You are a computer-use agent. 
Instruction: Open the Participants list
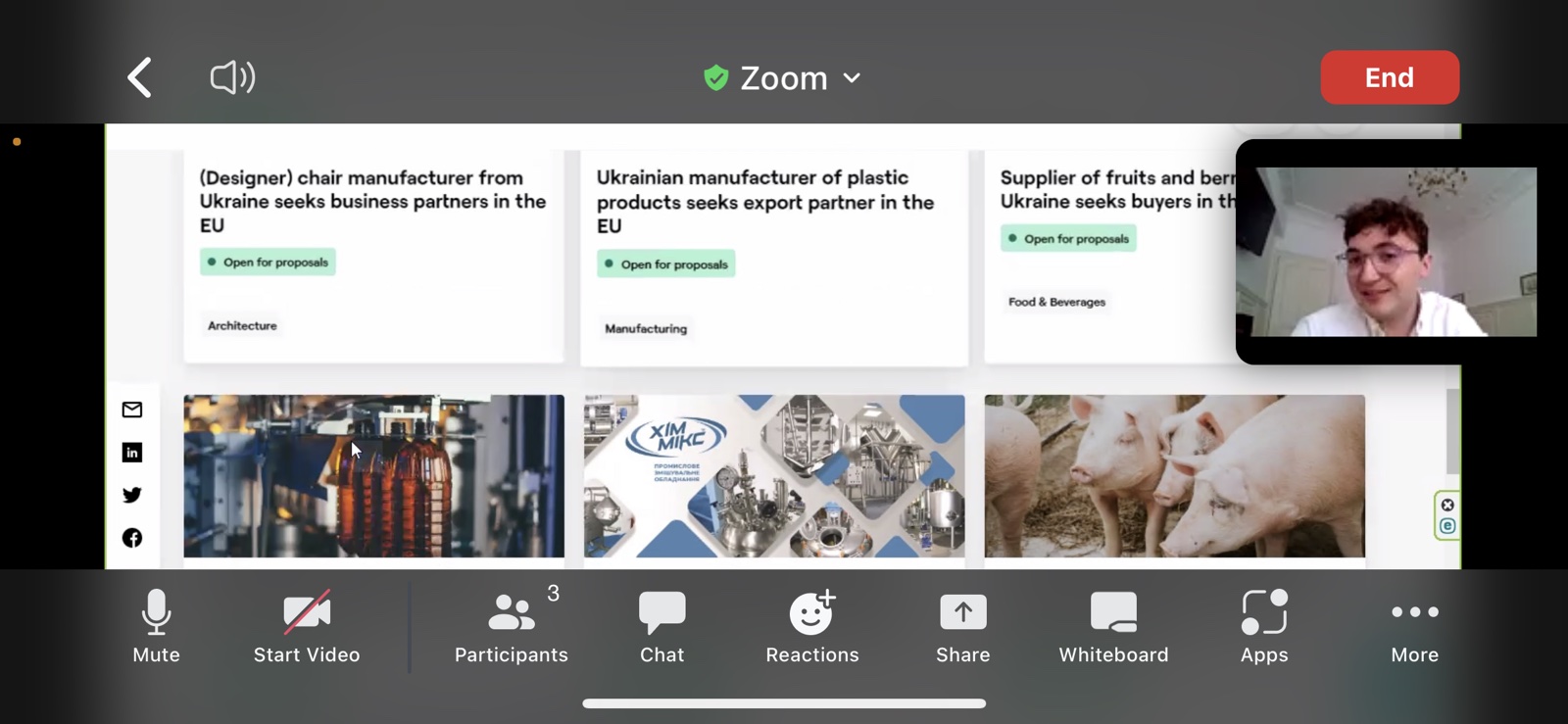(511, 627)
